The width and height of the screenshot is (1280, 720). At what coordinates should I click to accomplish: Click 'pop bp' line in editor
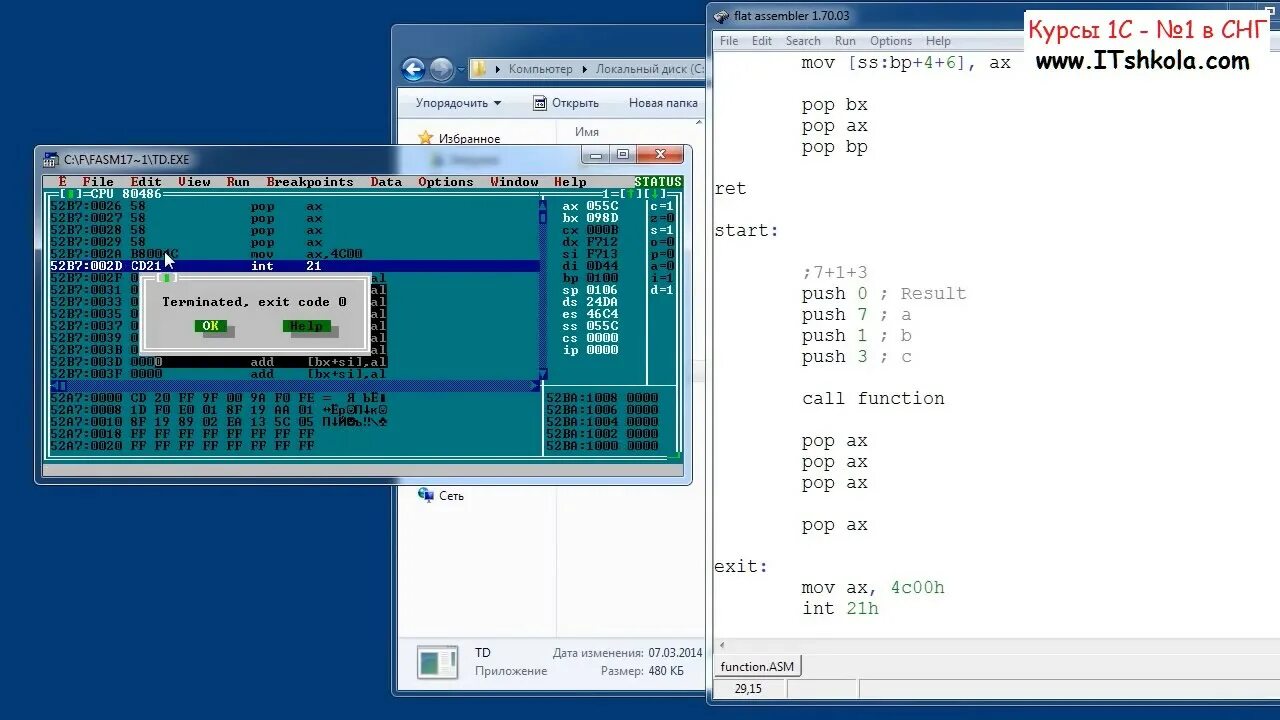click(834, 147)
